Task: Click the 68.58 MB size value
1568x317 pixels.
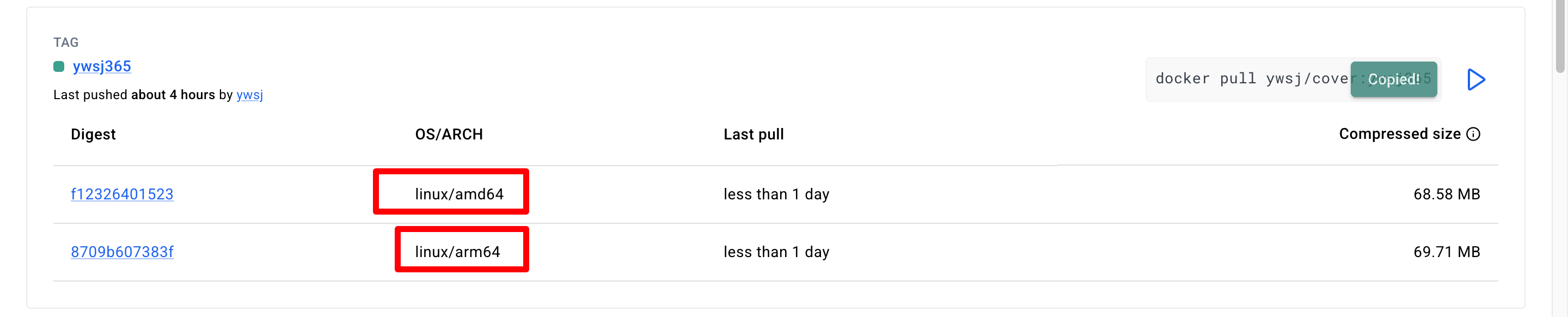Action: tap(1446, 194)
